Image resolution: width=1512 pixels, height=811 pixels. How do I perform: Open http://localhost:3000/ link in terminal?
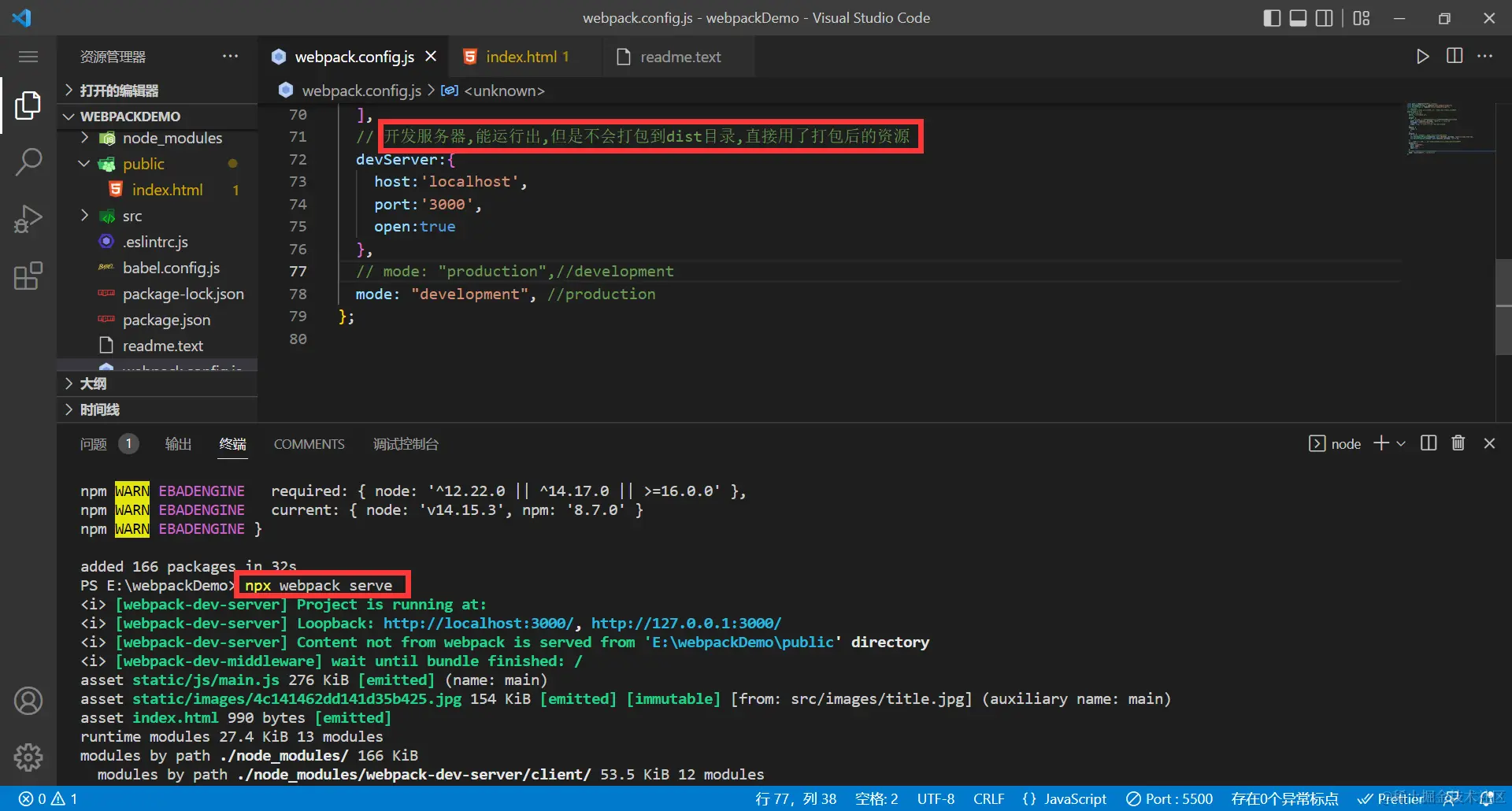(x=479, y=624)
